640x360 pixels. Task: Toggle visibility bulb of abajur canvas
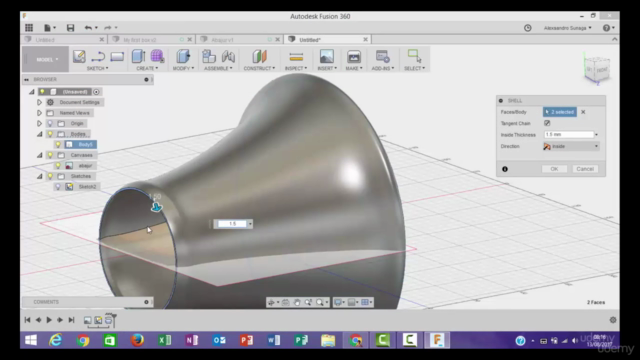click(x=58, y=166)
